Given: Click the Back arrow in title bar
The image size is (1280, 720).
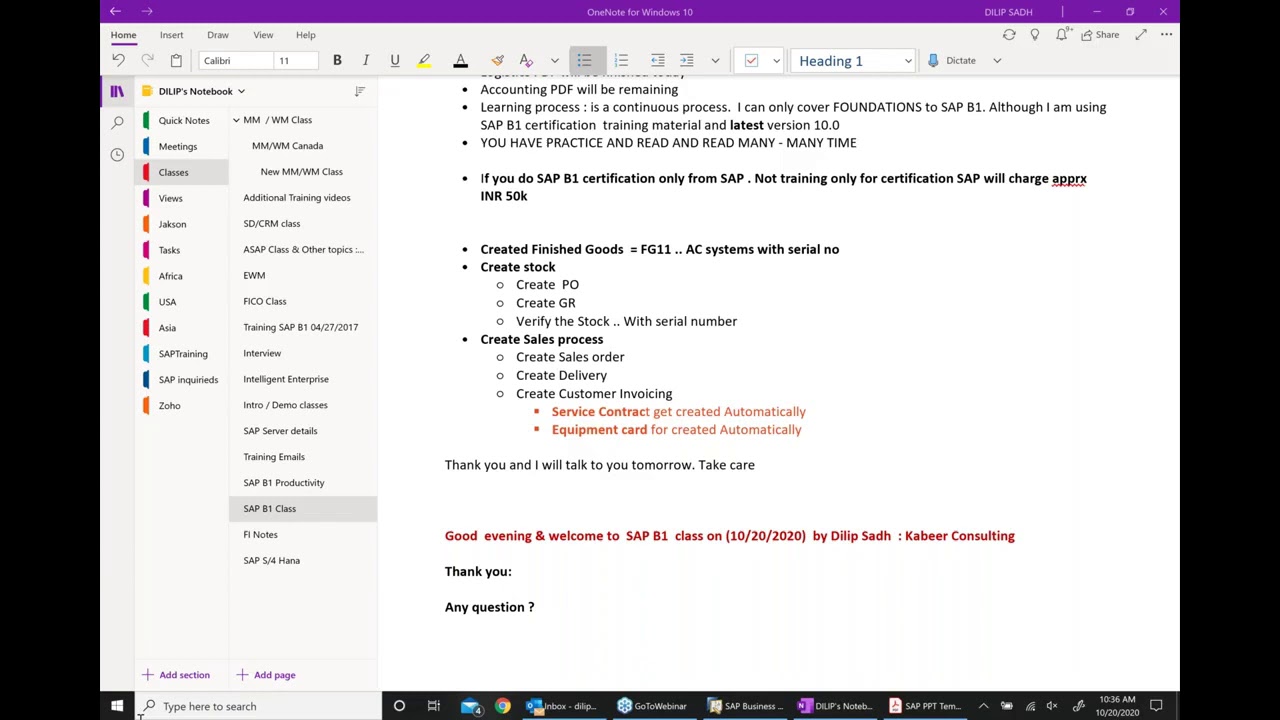Looking at the screenshot, I should tap(116, 12).
